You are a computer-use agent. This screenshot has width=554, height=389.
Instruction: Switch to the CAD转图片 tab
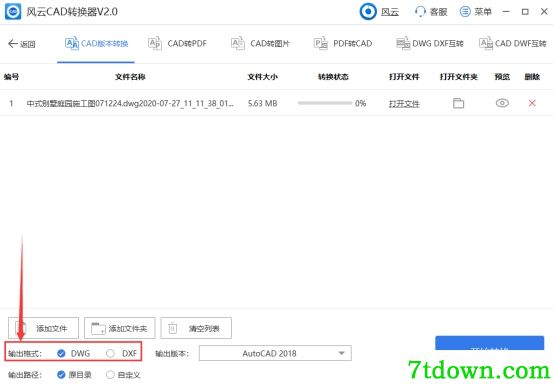(x=260, y=44)
